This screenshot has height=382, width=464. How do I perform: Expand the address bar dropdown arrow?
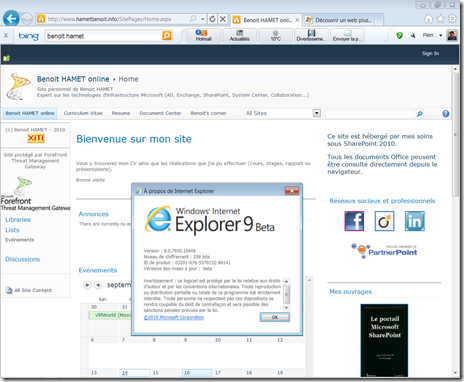click(202, 19)
